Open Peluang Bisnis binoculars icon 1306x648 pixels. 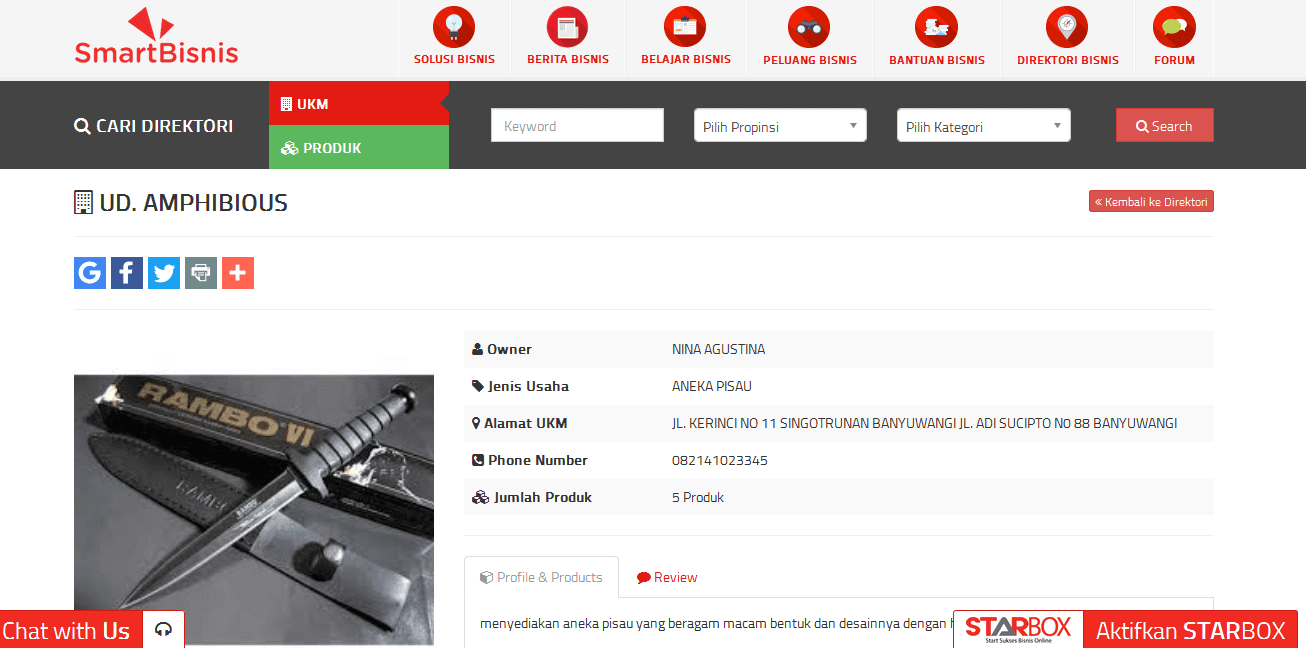[809, 27]
